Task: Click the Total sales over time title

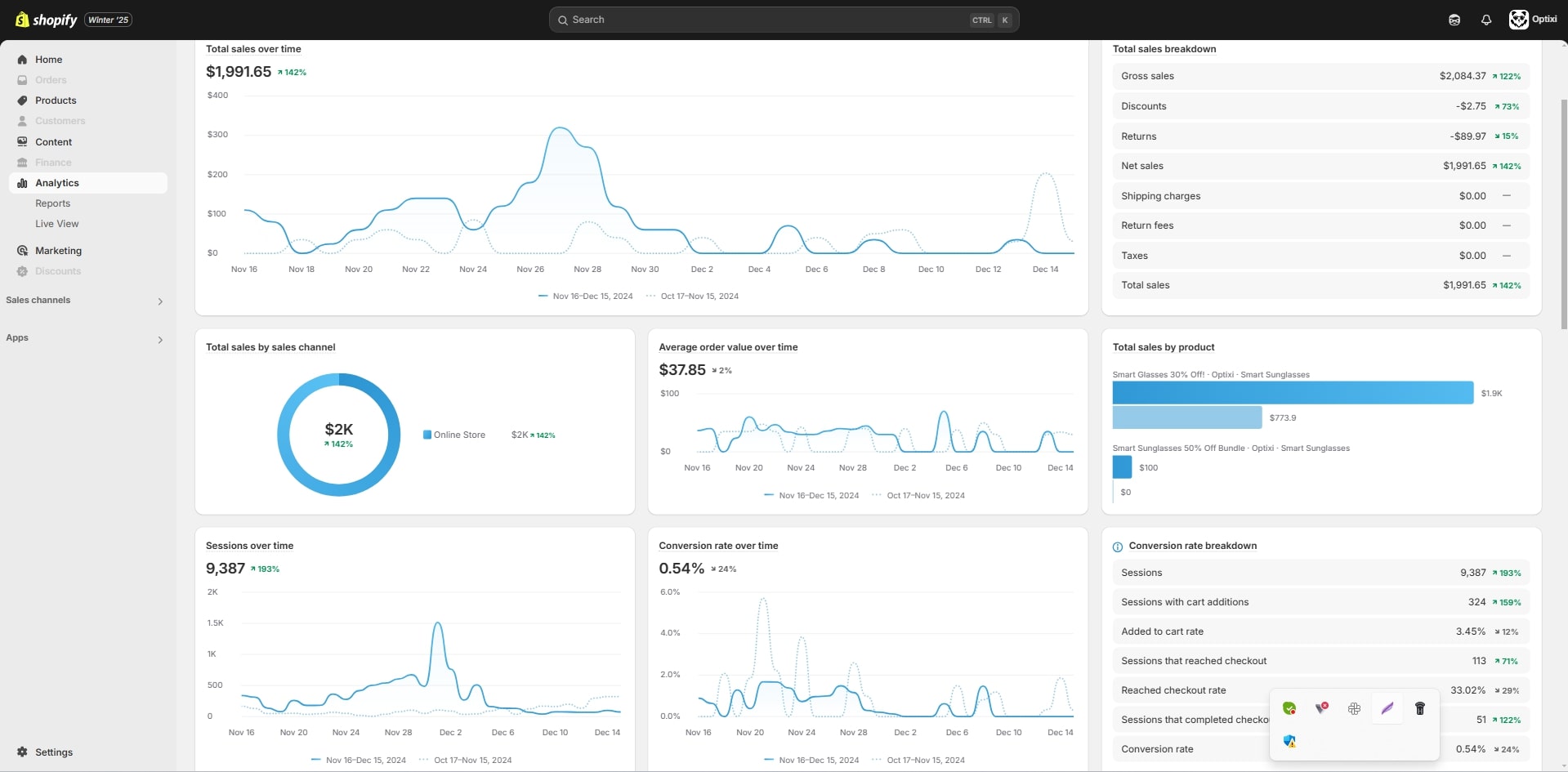Action: pos(253,49)
